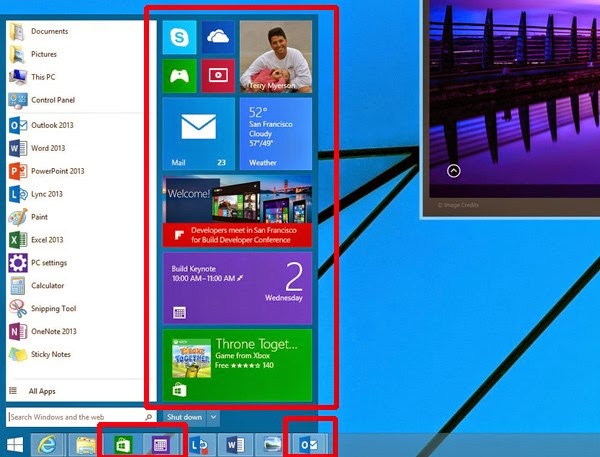600x457 pixels.
Task: Open the Weather tile for San Francisco
Action: [276, 134]
